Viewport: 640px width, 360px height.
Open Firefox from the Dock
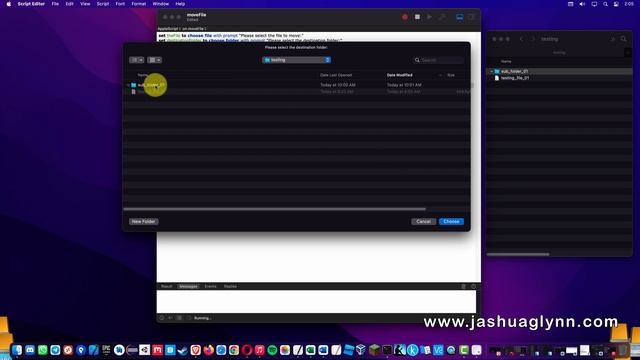[209, 350]
